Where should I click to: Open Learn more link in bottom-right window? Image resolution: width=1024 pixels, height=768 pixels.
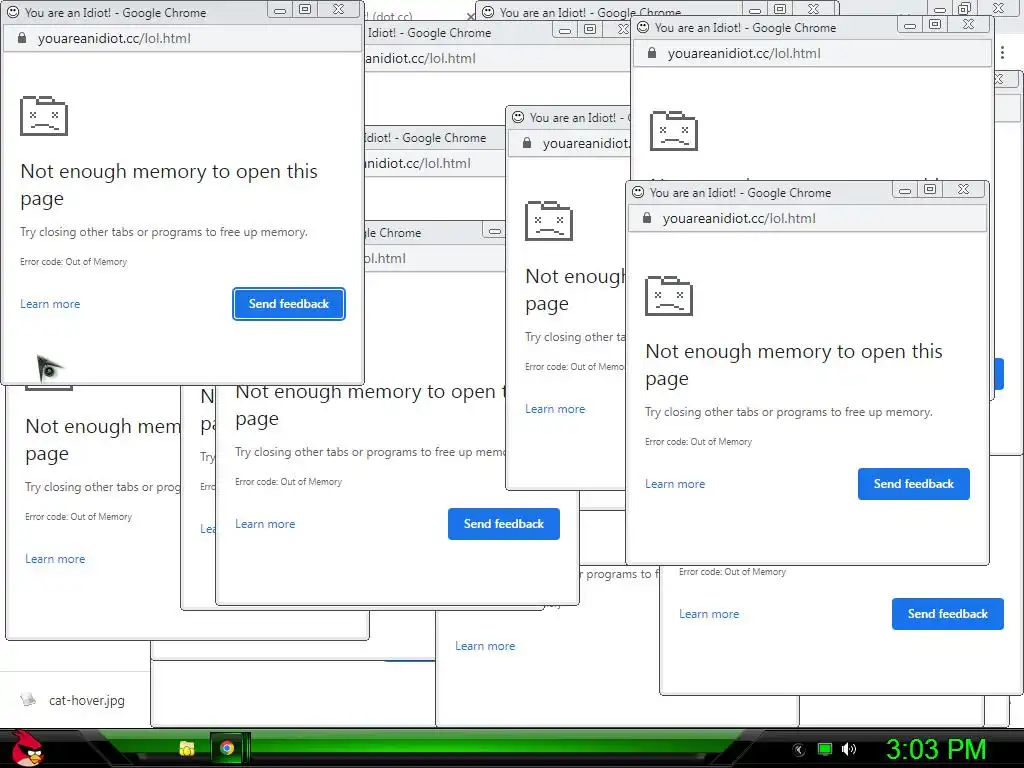pyautogui.click(x=709, y=614)
